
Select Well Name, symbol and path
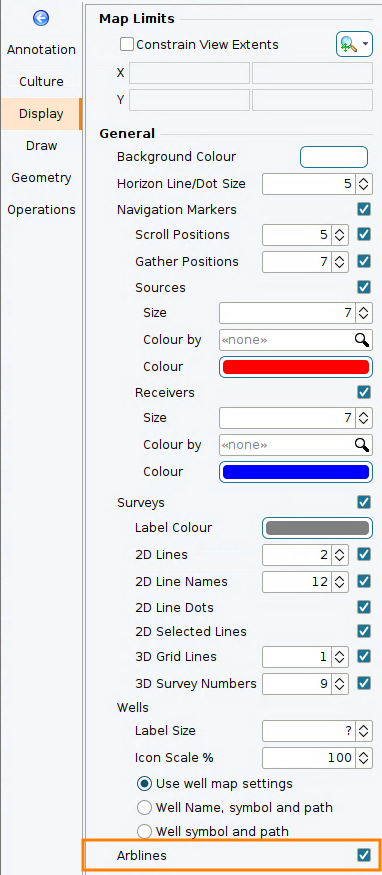144,807
